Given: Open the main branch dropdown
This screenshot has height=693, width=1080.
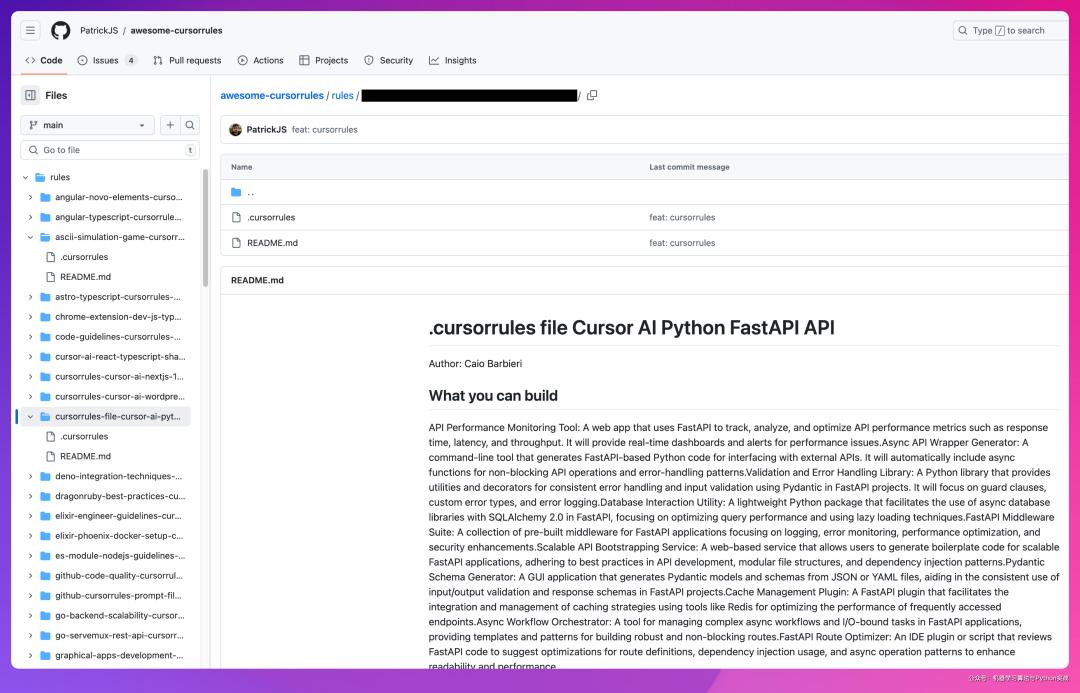Looking at the screenshot, I should click(87, 125).
